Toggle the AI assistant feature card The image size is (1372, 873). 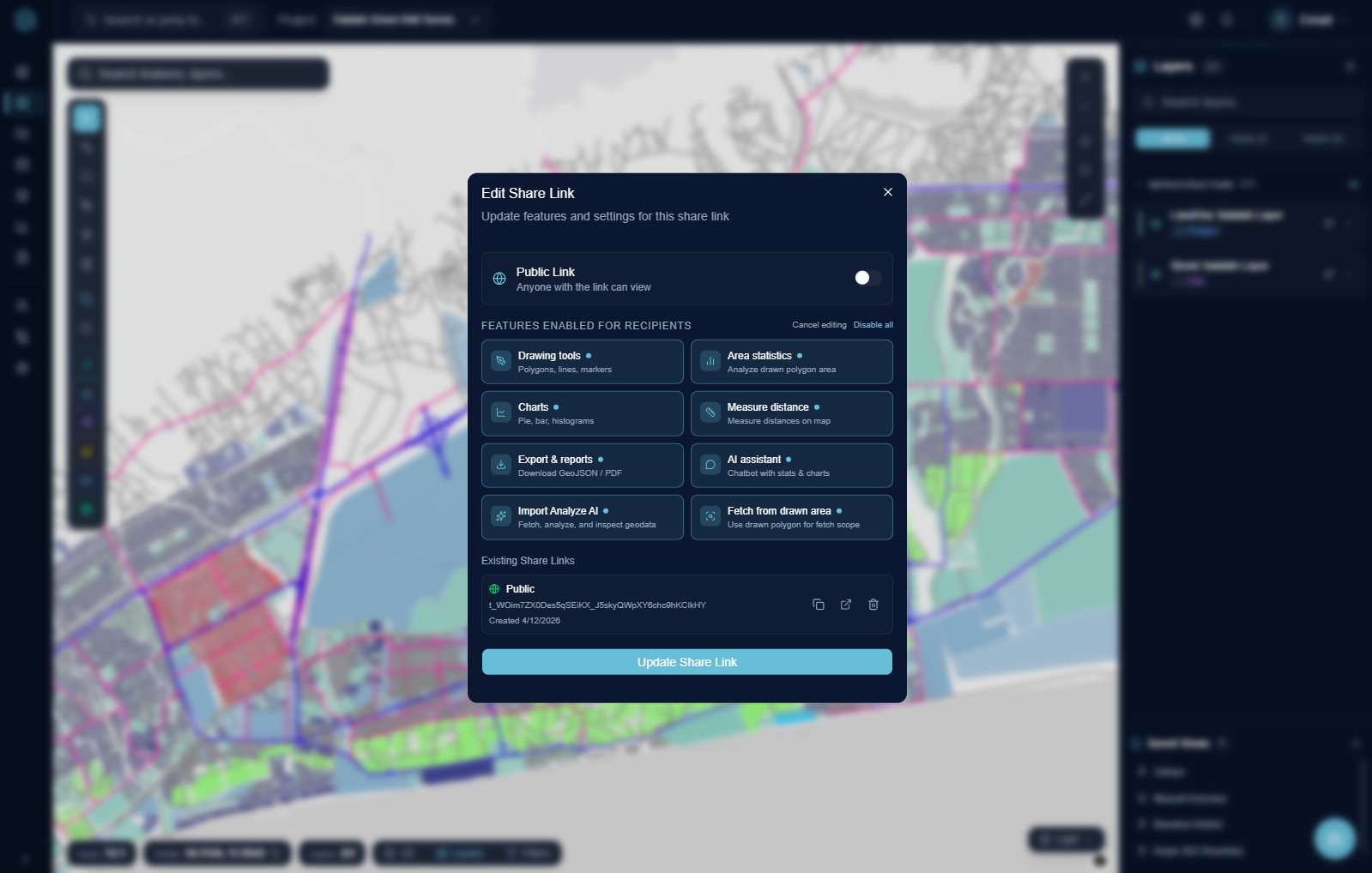pyautogui.click(x=792, y=466)
